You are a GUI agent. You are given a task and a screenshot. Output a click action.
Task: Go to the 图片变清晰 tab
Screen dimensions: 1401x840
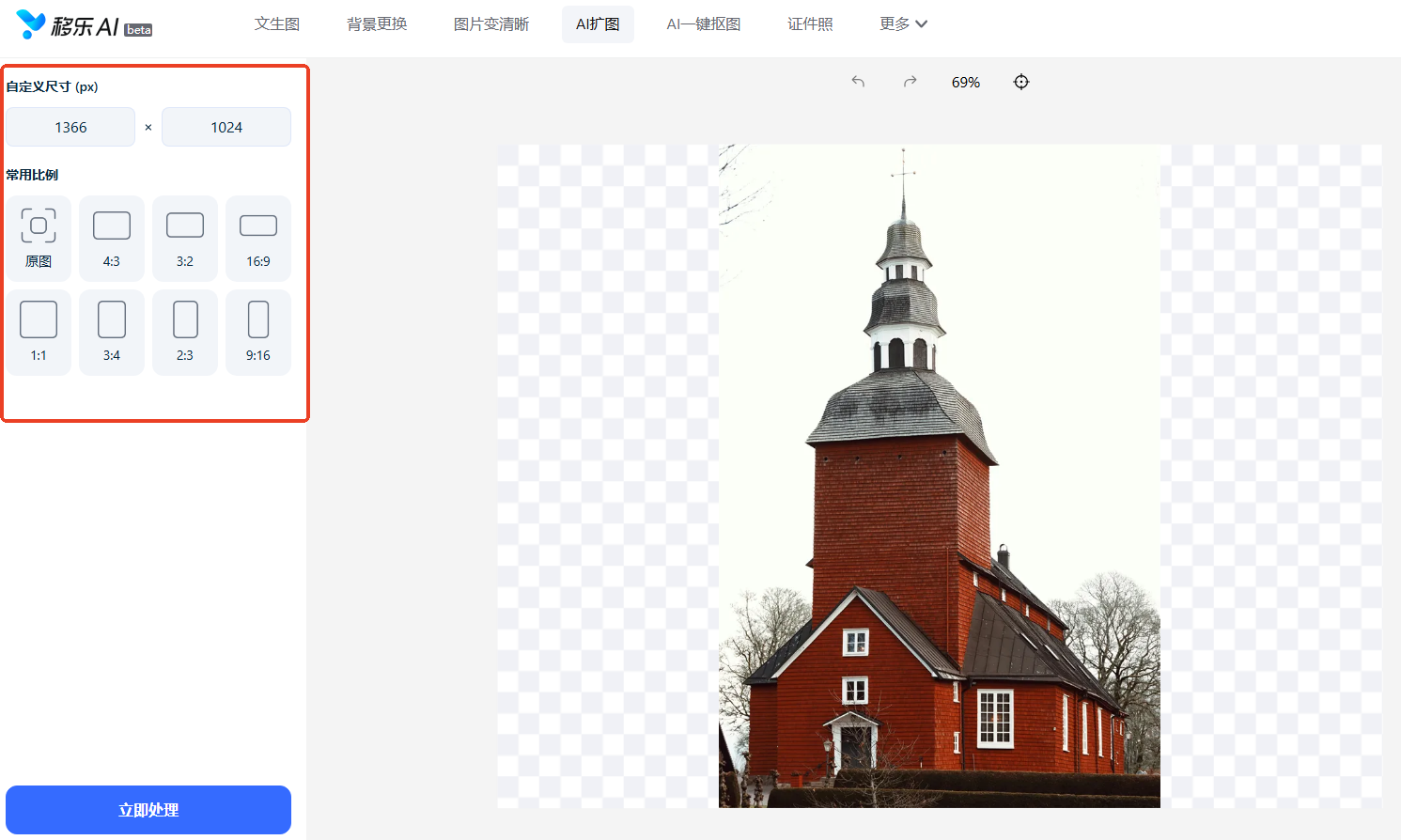coord(491,23)
